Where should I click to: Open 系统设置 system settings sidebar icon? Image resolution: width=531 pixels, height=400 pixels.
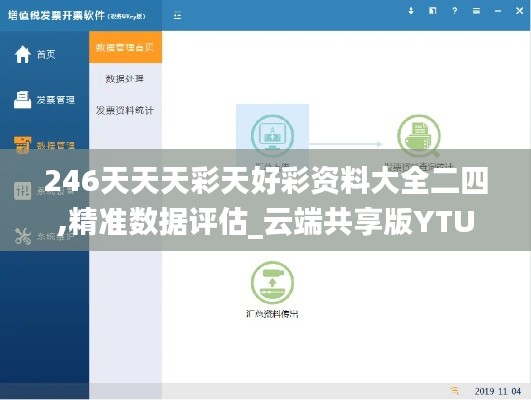point(23,191)
